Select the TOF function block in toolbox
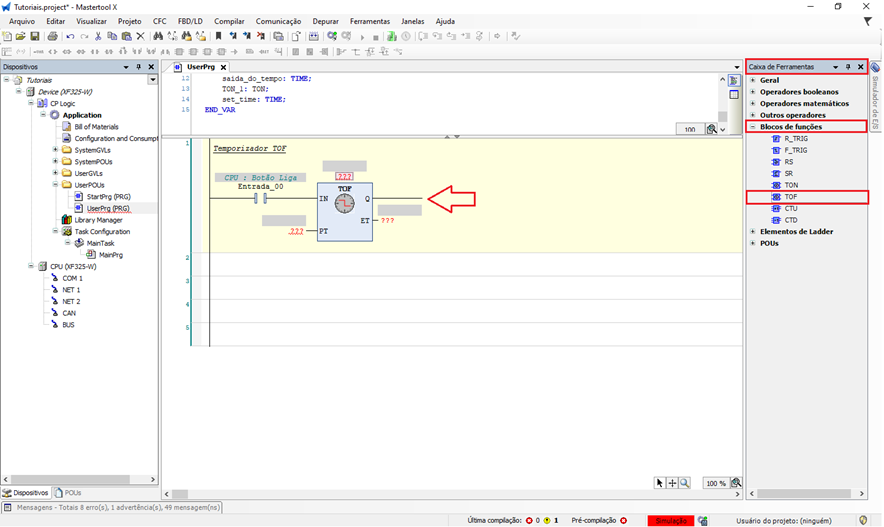 pos(791,197)
